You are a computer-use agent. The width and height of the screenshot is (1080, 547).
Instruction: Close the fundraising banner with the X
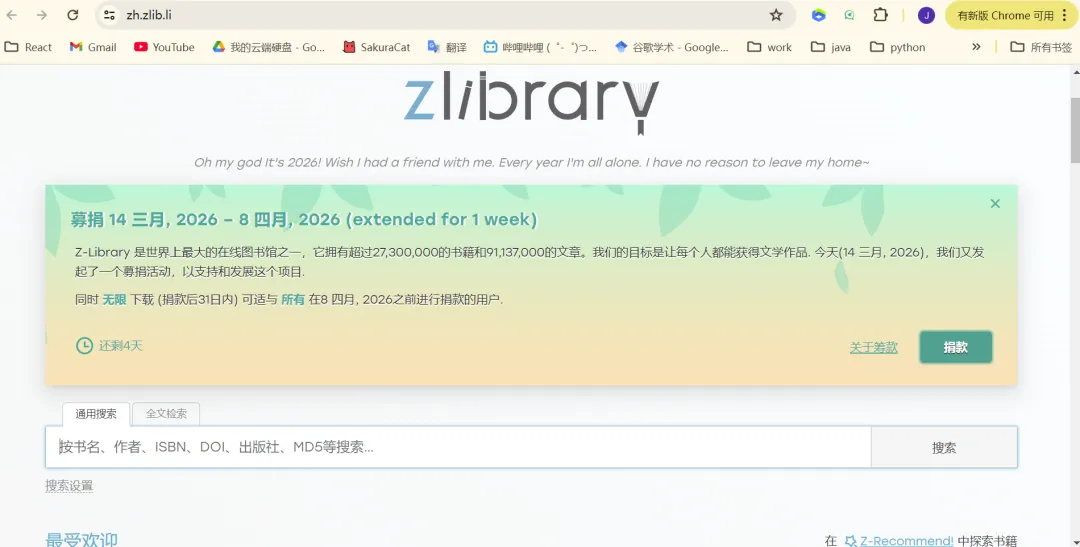click(995, 203)
